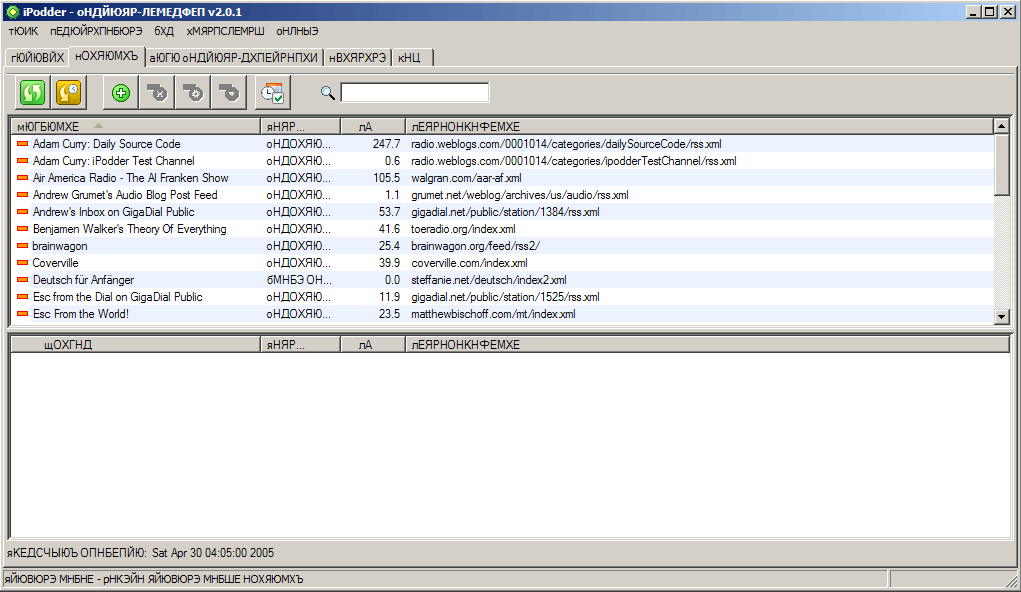Viewport: 1021px width, 592px height.
Task: Sort feeds by the мЮГБЮМХЕ name column
Action: point(135,126)
